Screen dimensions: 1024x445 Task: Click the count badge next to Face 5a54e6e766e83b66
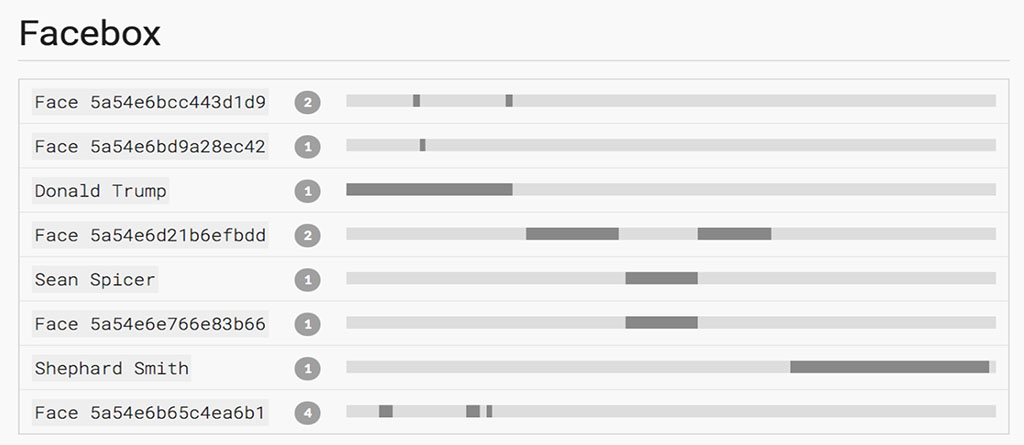click(308, 325)
